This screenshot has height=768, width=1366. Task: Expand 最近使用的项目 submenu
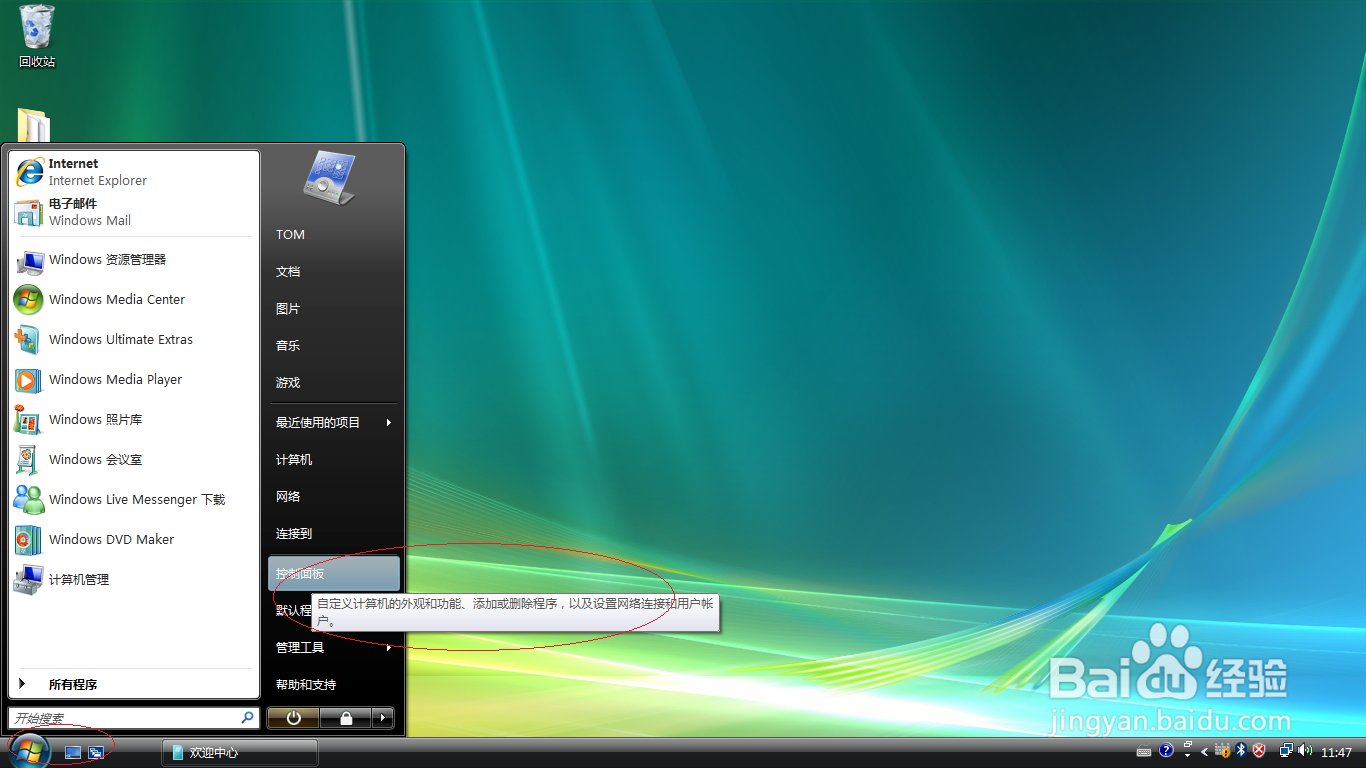click(x=334, y=423)
